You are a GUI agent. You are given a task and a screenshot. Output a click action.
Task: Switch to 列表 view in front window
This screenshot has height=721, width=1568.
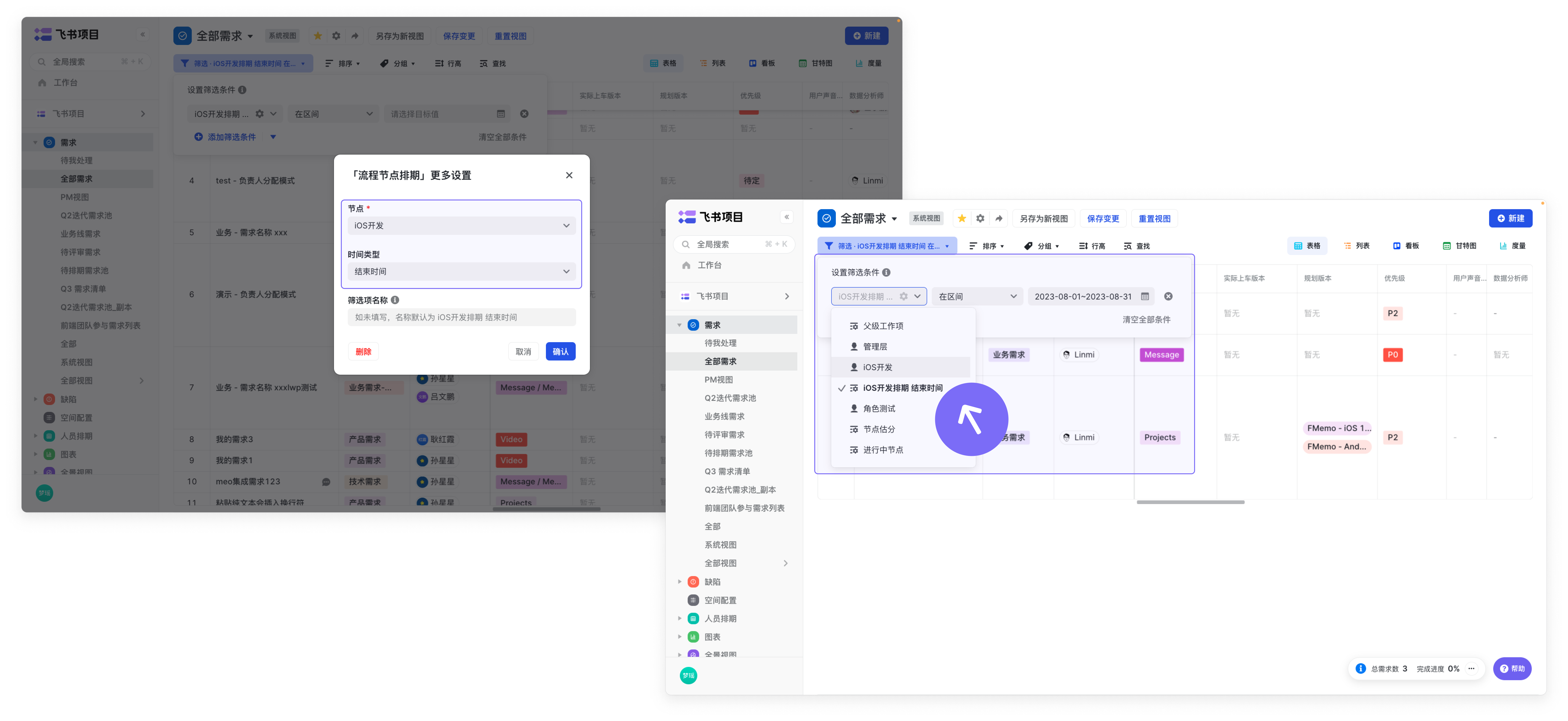1356,246
